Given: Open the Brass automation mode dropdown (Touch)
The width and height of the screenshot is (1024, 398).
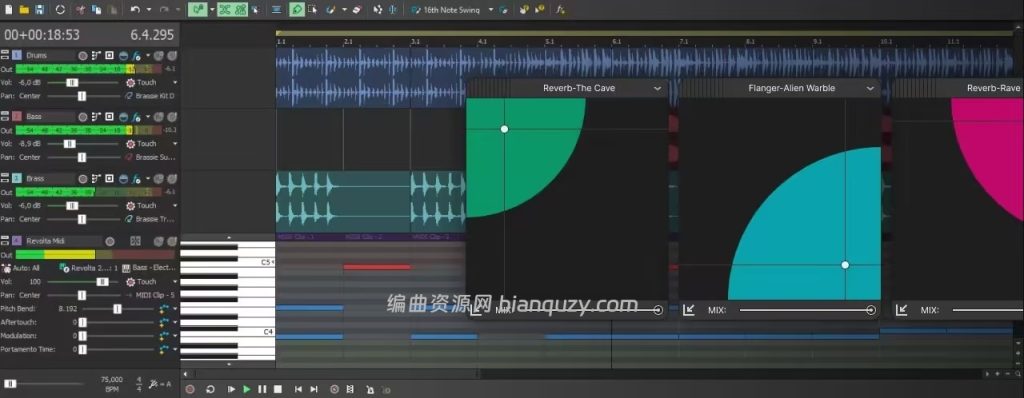Looking at the screenshot, I should tap(175, 206).
